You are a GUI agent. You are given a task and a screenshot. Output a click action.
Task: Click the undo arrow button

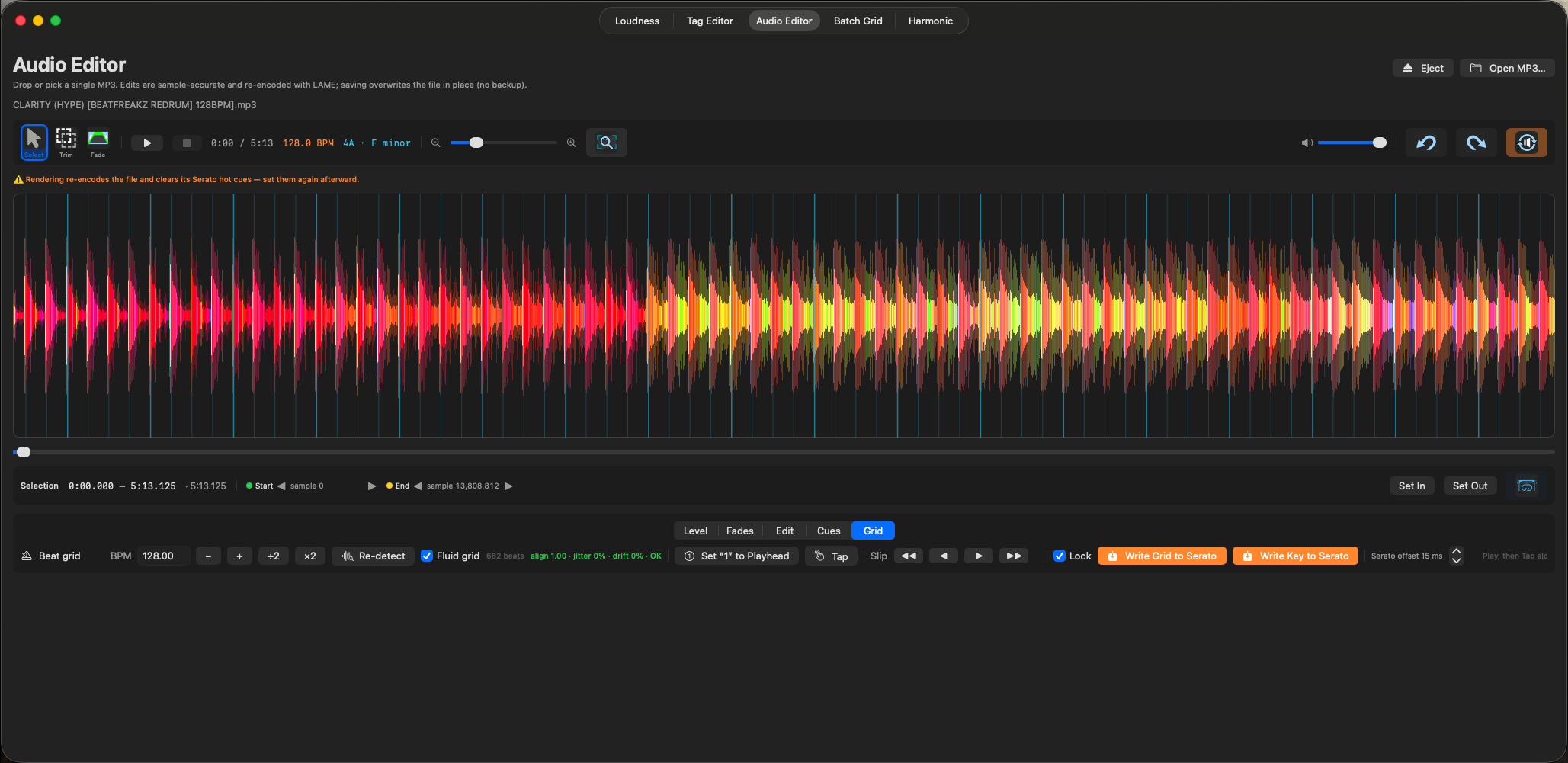(x=1426, y=143)
